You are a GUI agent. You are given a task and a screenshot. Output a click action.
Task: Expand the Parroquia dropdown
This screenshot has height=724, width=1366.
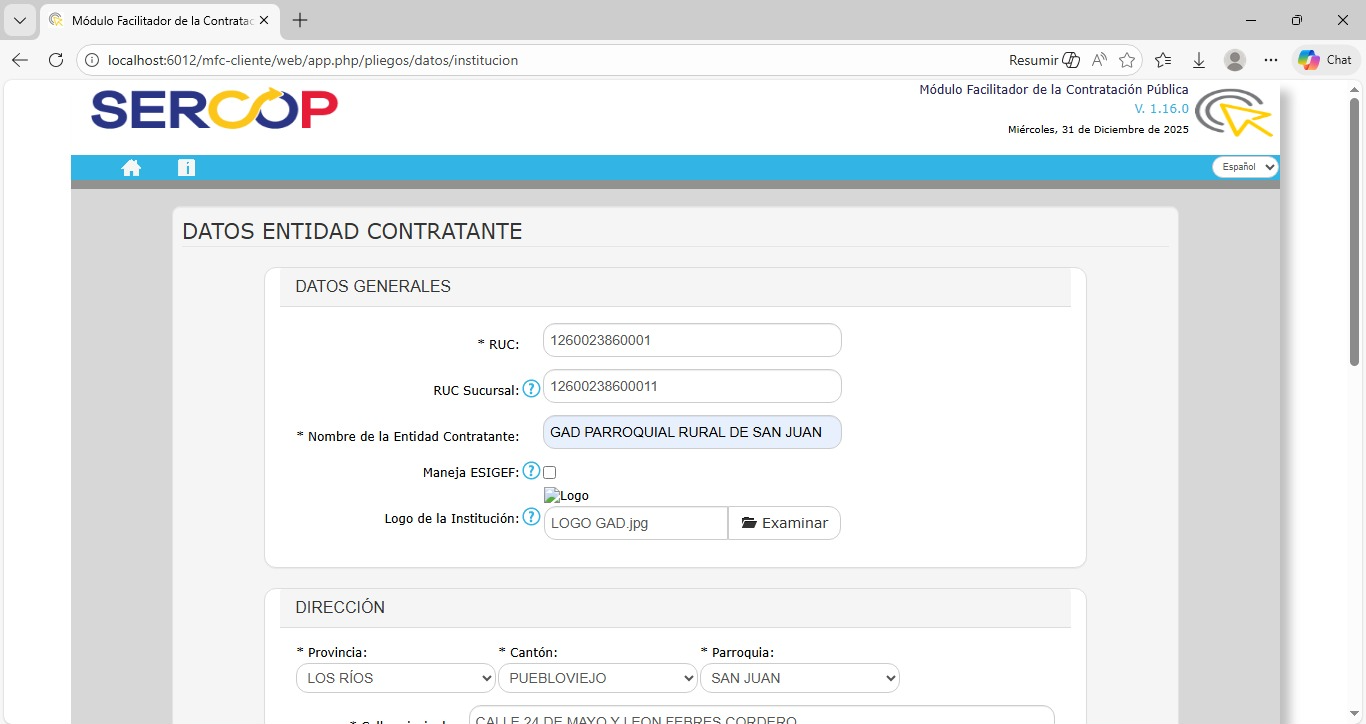[x=799, y=678]
